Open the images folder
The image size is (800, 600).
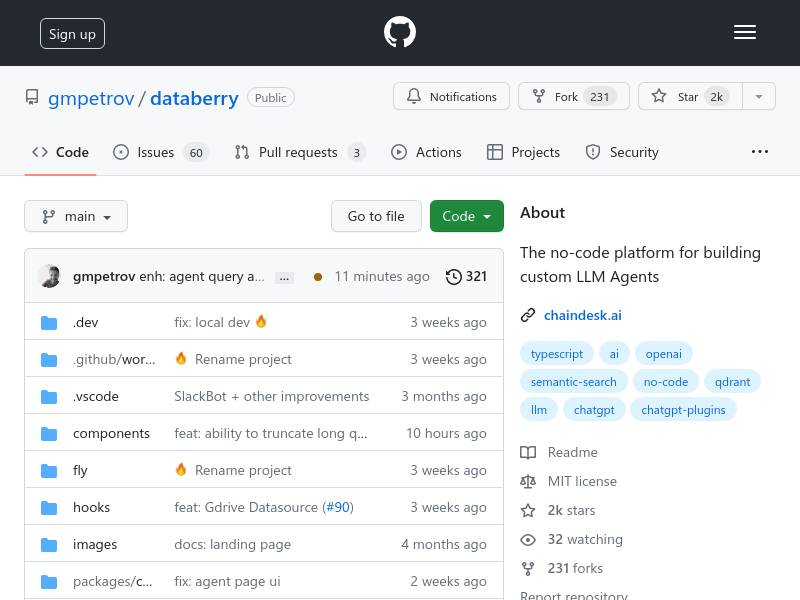point(95,544)
